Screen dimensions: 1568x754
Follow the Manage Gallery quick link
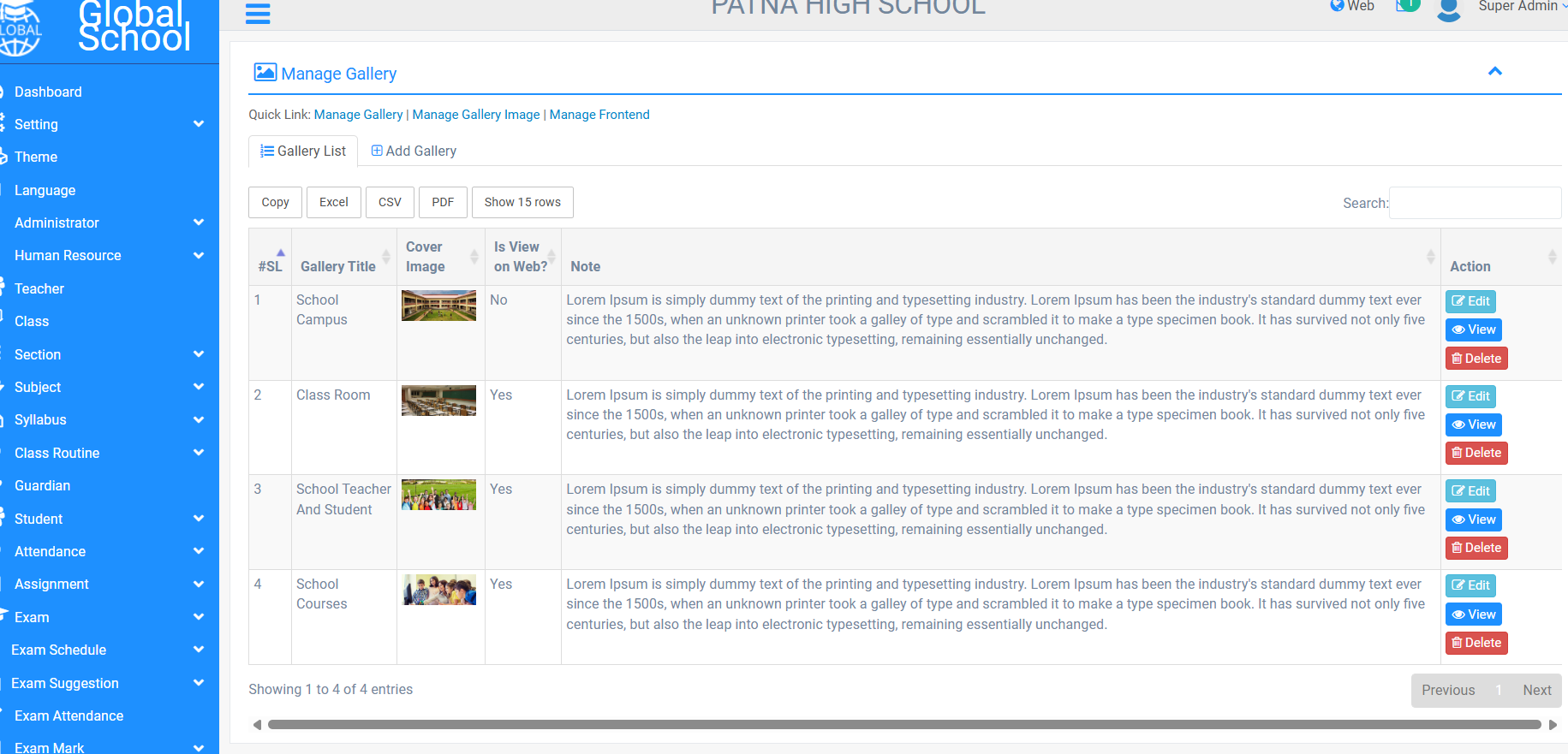pos(358,115)
